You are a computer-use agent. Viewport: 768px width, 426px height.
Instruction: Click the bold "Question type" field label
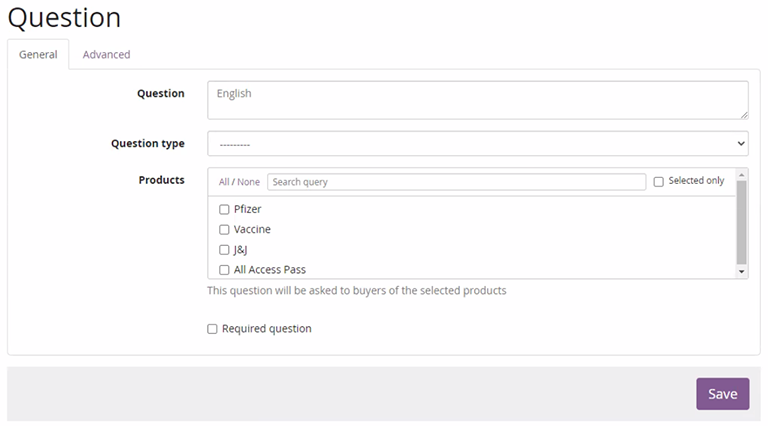147,144
